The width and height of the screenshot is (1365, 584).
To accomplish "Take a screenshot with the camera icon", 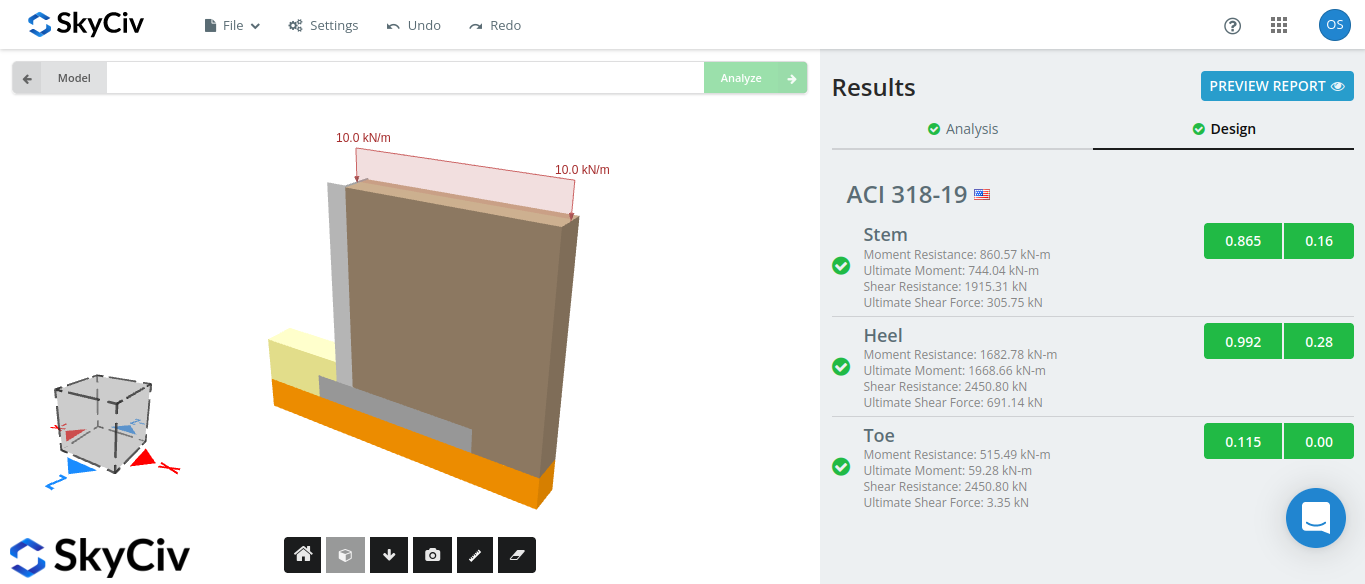I will [432, 555].
